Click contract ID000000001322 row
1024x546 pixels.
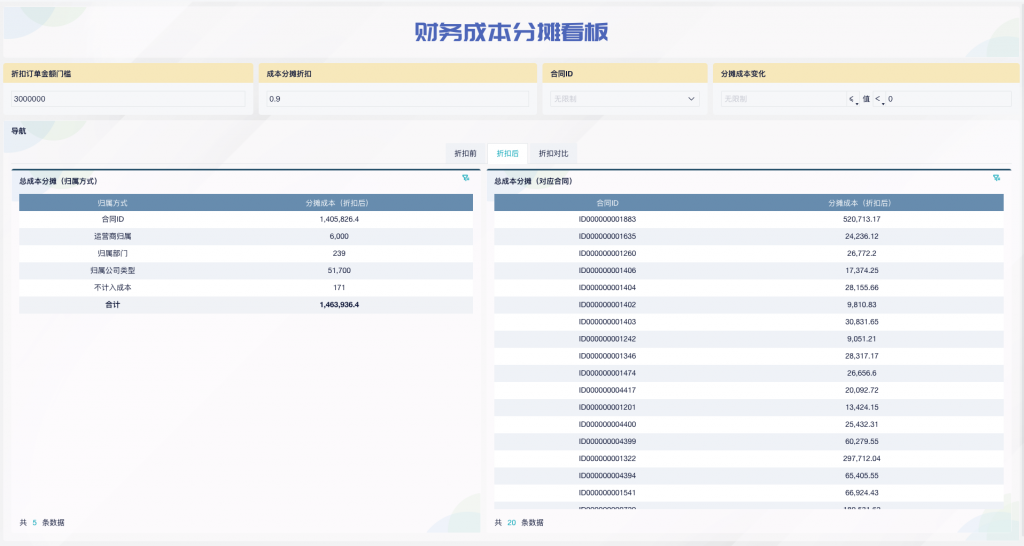click(607, 458)
